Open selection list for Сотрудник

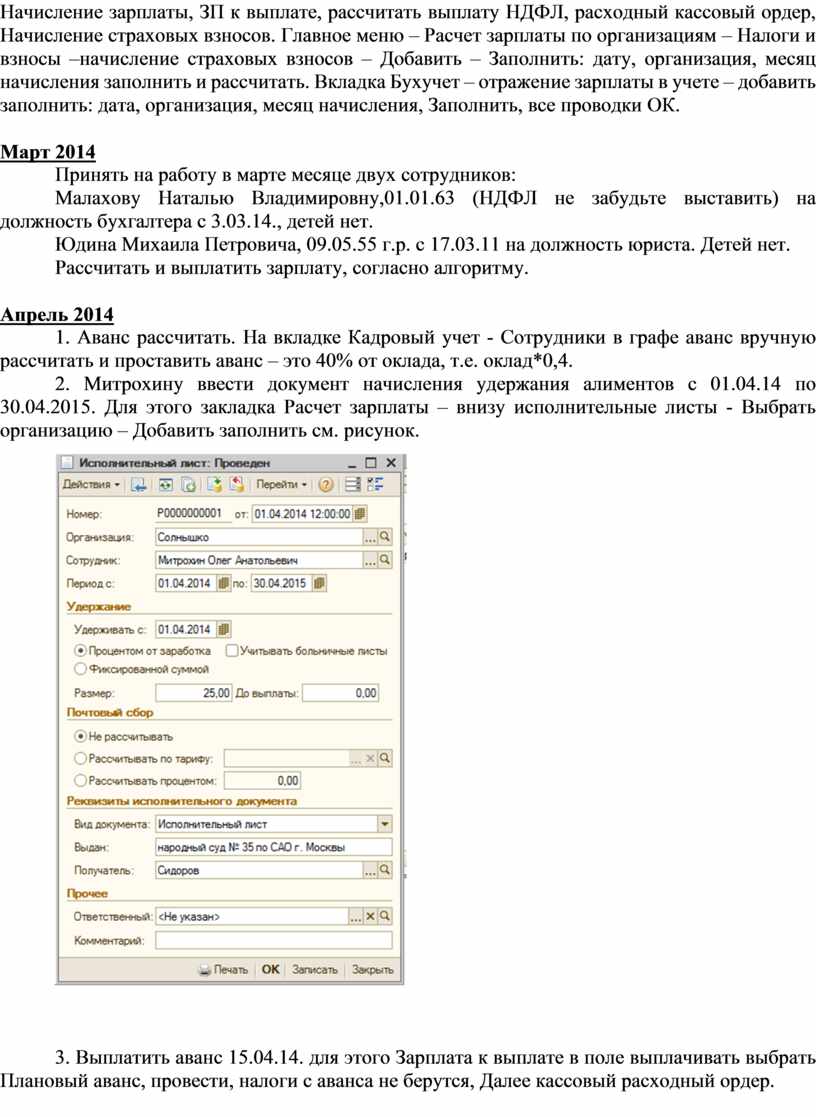tap(370, 561)
